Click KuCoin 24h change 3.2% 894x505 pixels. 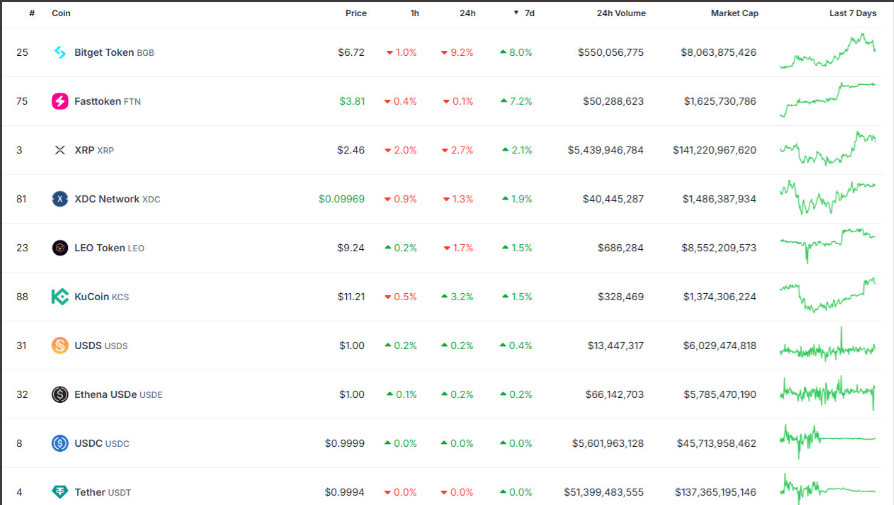[457, 297]
